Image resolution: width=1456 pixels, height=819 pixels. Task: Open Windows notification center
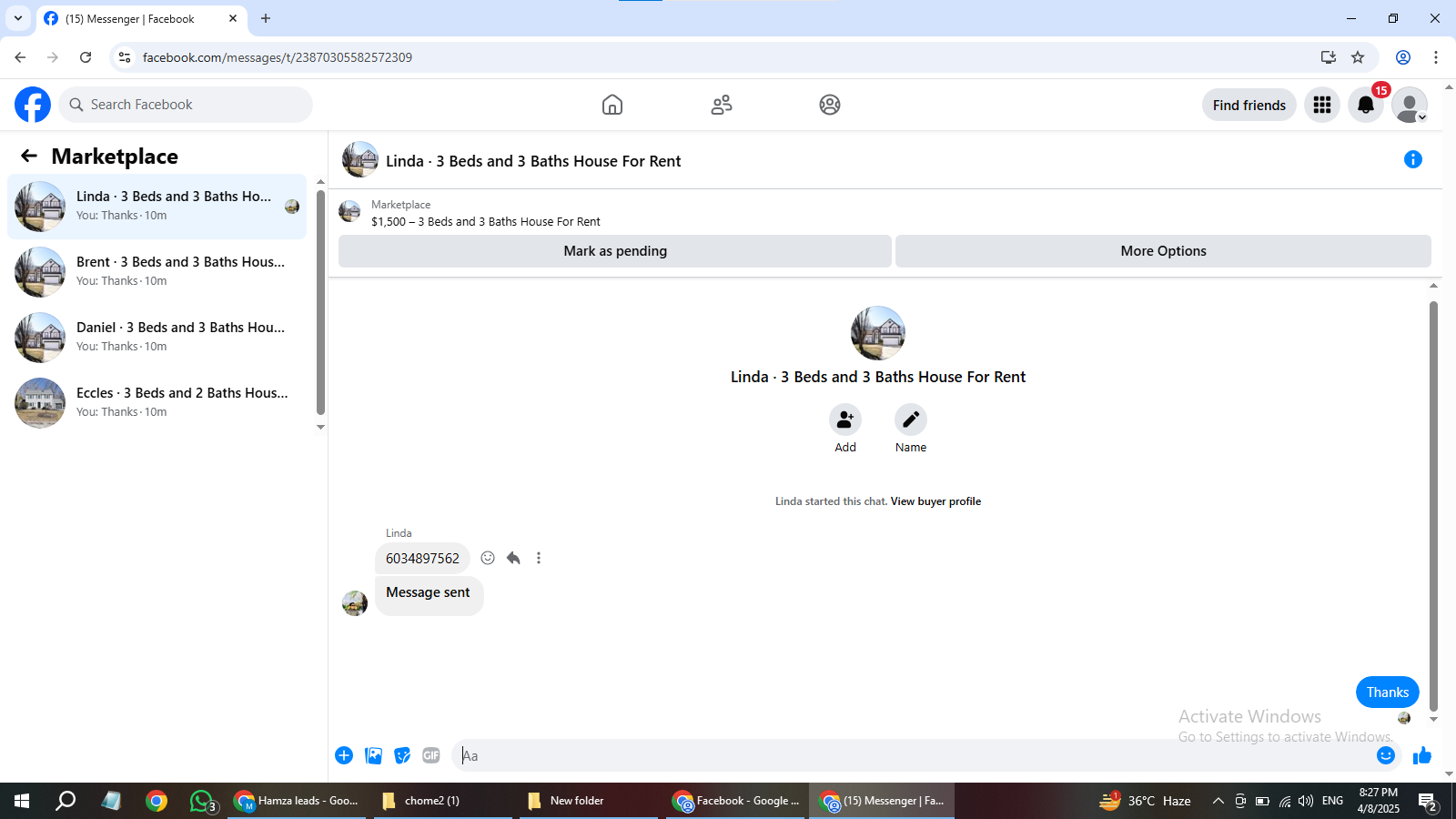point(1428,801)
